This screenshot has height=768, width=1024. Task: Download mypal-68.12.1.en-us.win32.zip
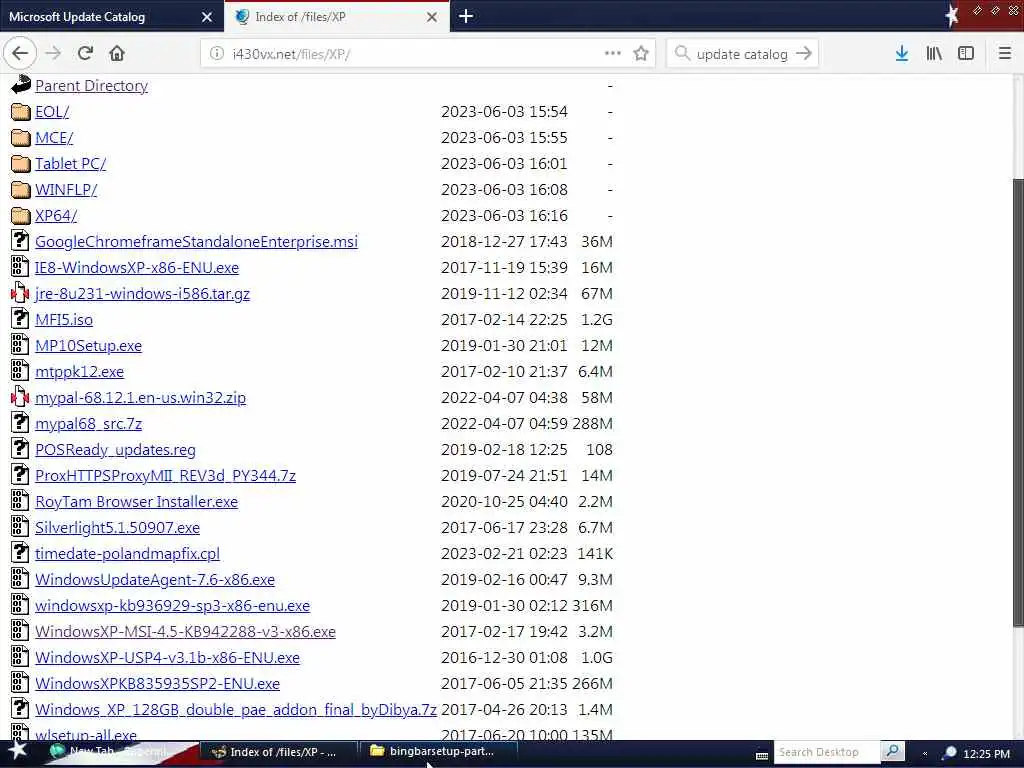(140, 398)
